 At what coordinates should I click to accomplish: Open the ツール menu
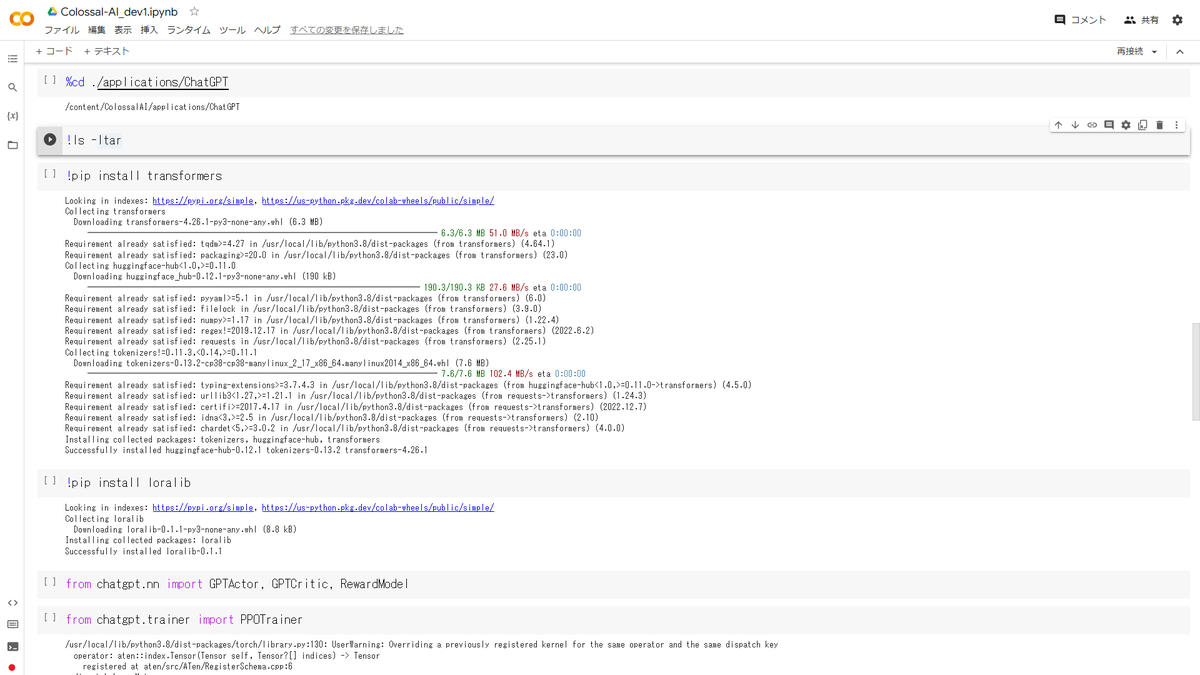pyautogui.click(x=232, y=30)
